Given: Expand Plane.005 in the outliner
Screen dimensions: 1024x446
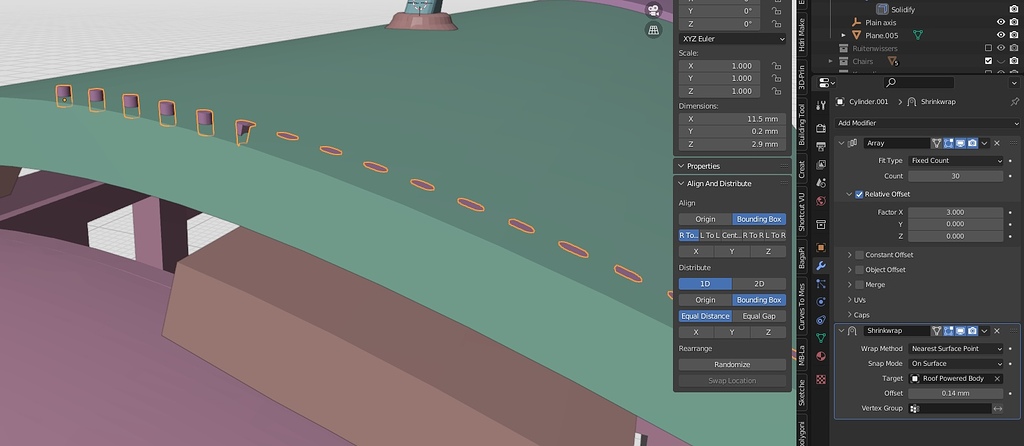Looking at the screenshot, I should click(x=843, y=35).
